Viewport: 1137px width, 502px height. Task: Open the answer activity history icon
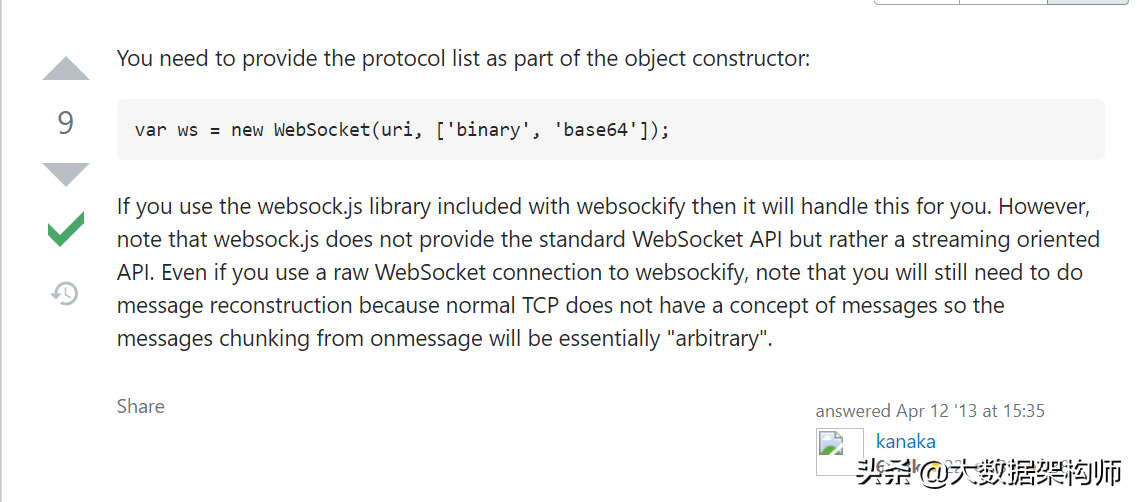coord(65,294)
